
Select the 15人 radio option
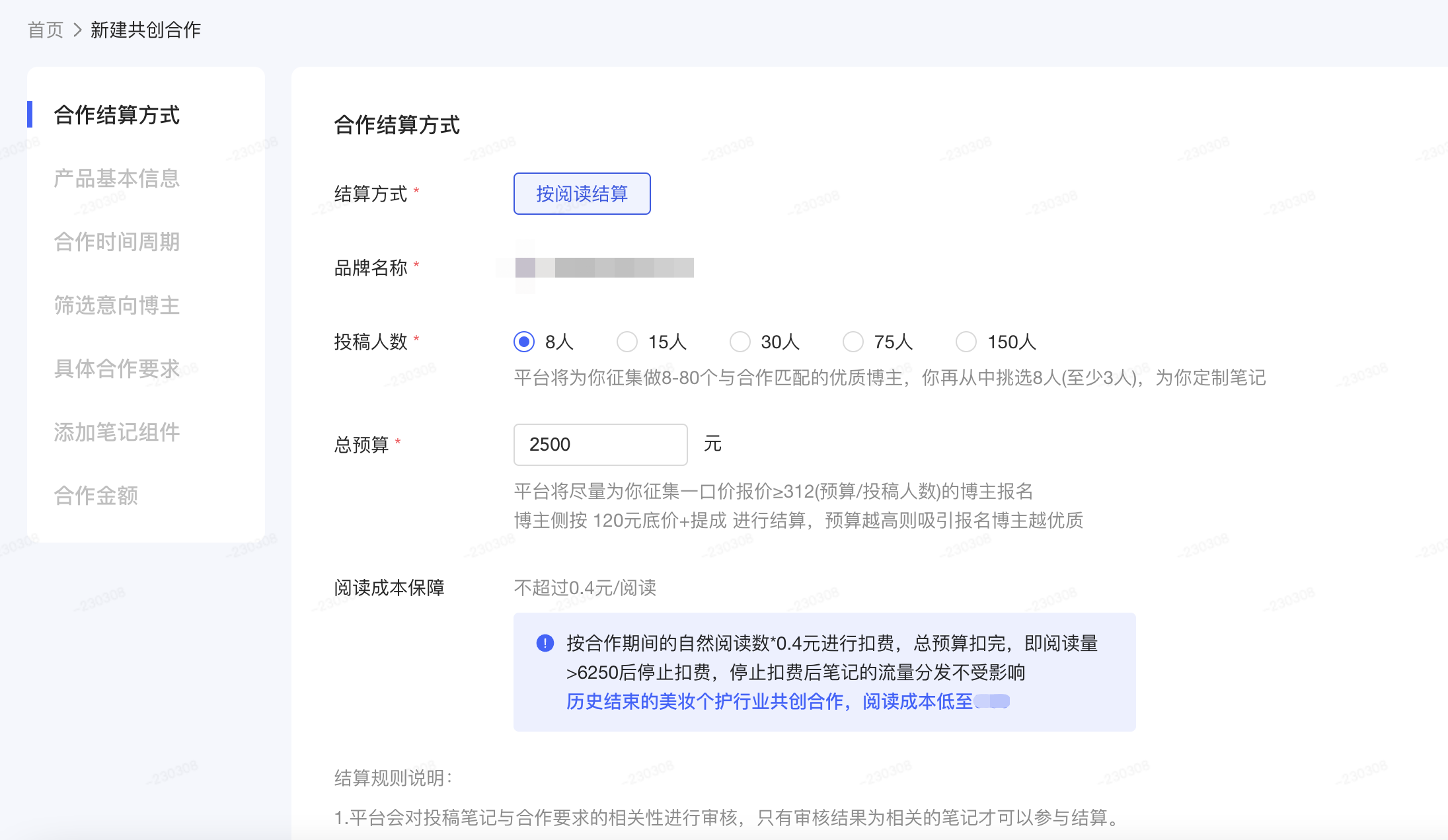coord(627,342)
